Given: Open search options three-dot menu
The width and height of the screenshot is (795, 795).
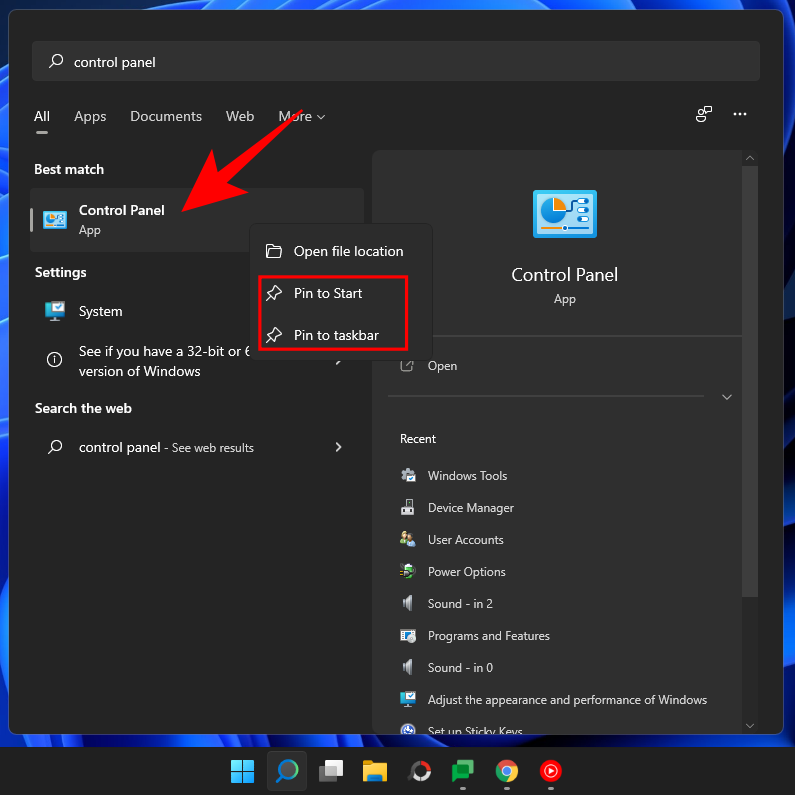Looking at the screenshot, I should pos(740,115).
